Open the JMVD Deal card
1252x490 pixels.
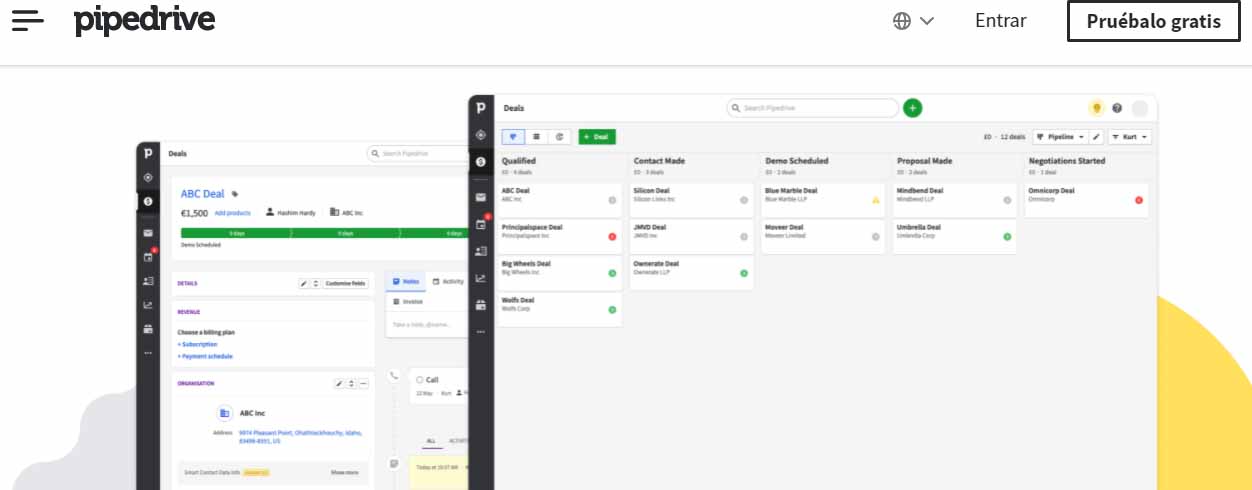tap(691, 236)
